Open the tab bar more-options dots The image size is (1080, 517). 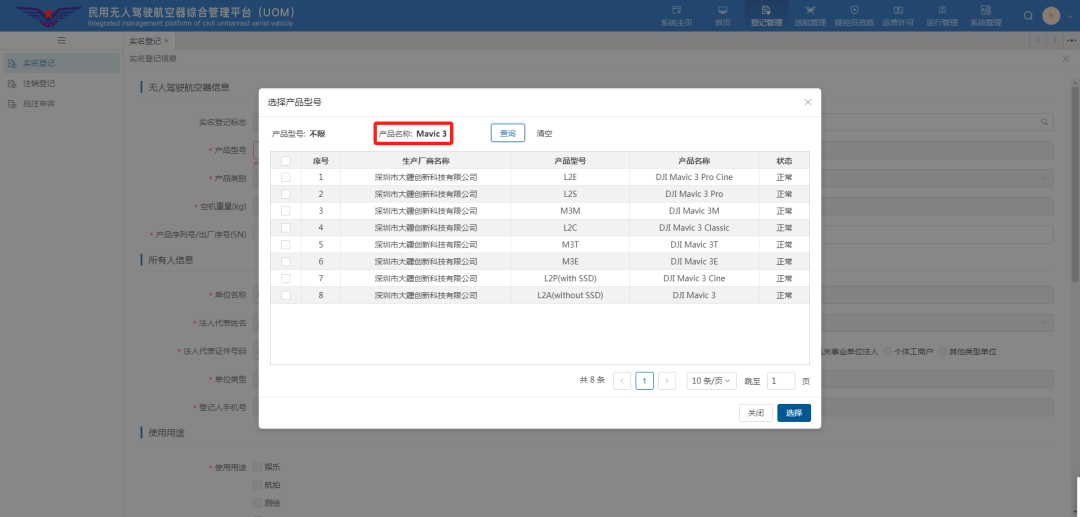click(1071, 41)
